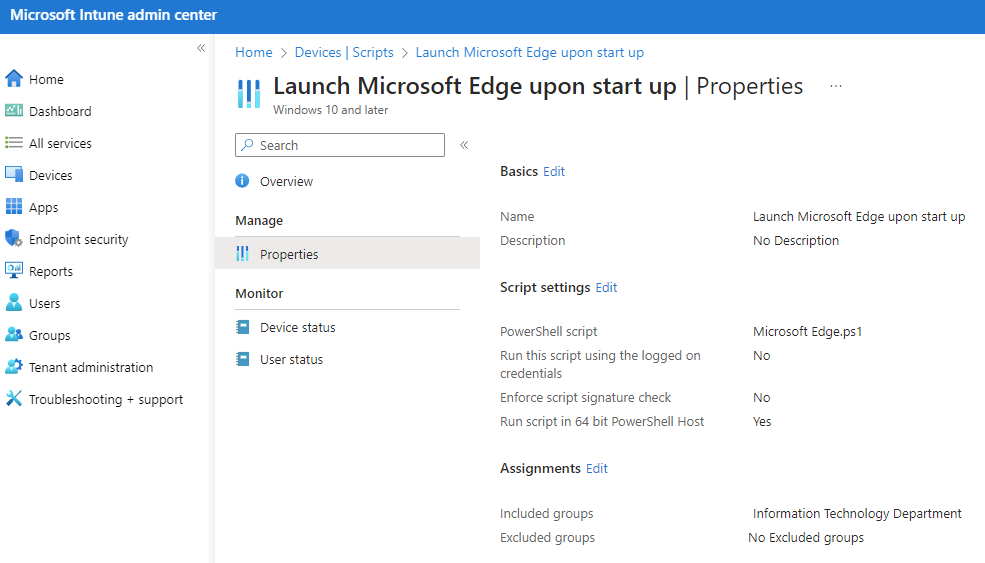Select Endpoint security menu item
985x563 pixels.
(78, 239)
